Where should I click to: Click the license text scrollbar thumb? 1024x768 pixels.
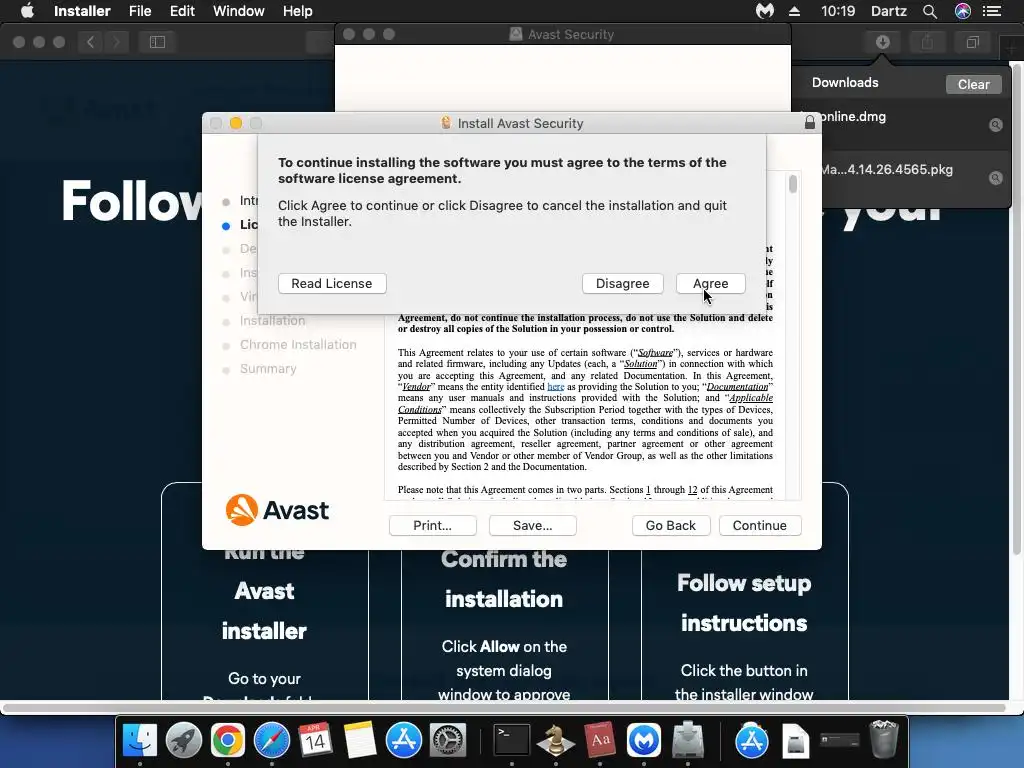point(793,184)
